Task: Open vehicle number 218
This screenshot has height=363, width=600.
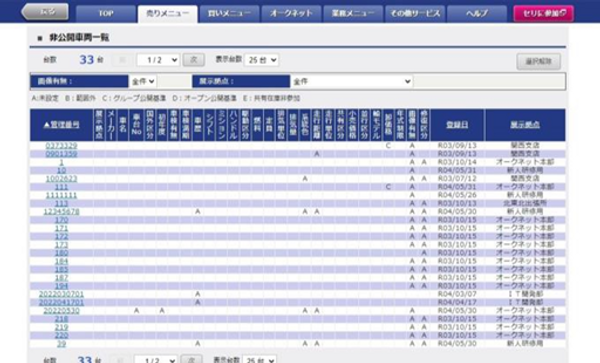Action: click(x=61, y=319)
